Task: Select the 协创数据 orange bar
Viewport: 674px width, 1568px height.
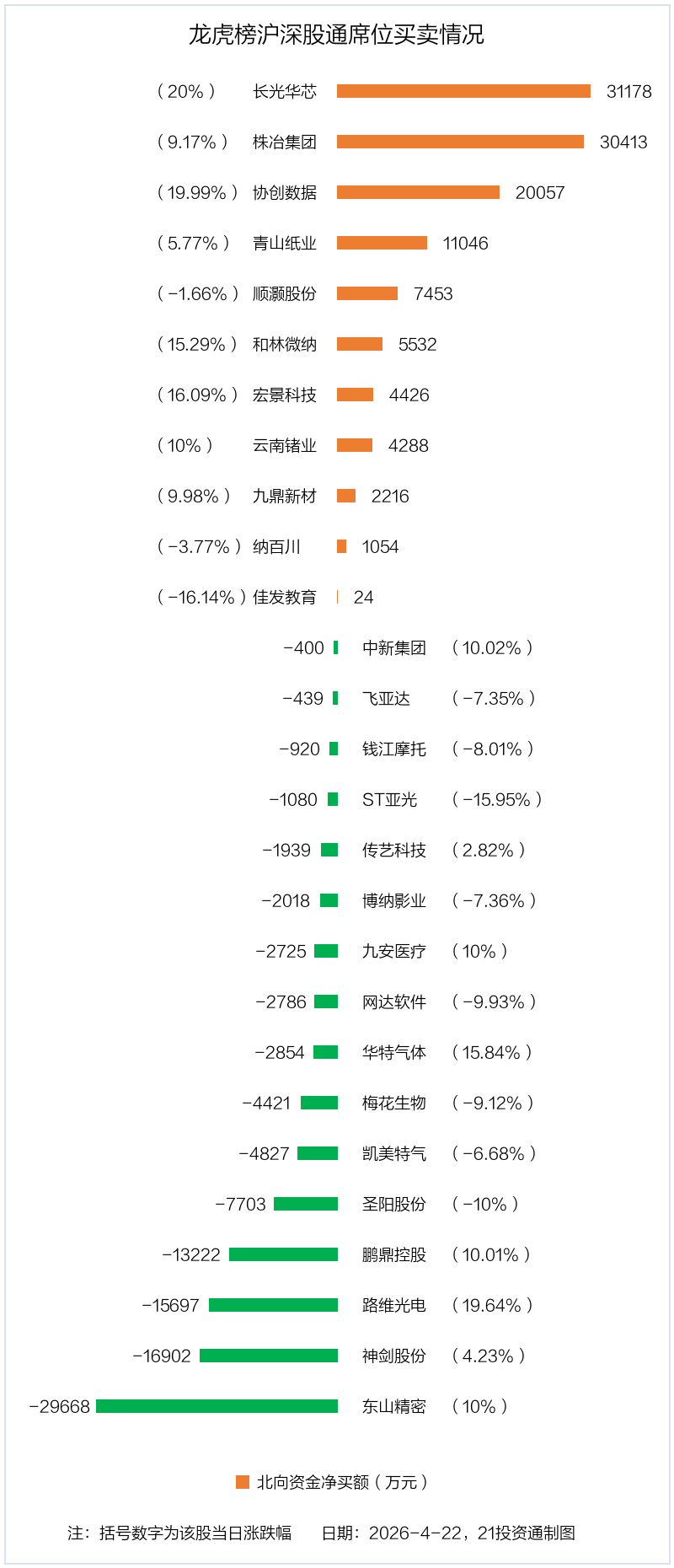Action: 418,192
